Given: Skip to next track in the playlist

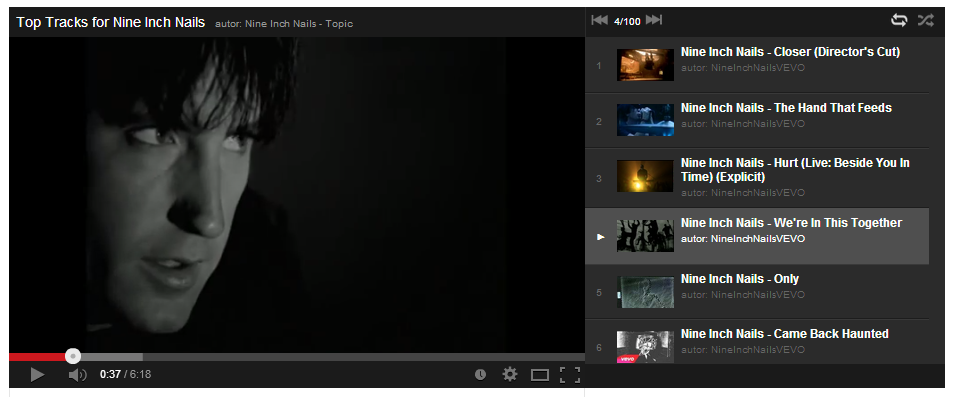Looking at the screenshot, I should point(653,21).
